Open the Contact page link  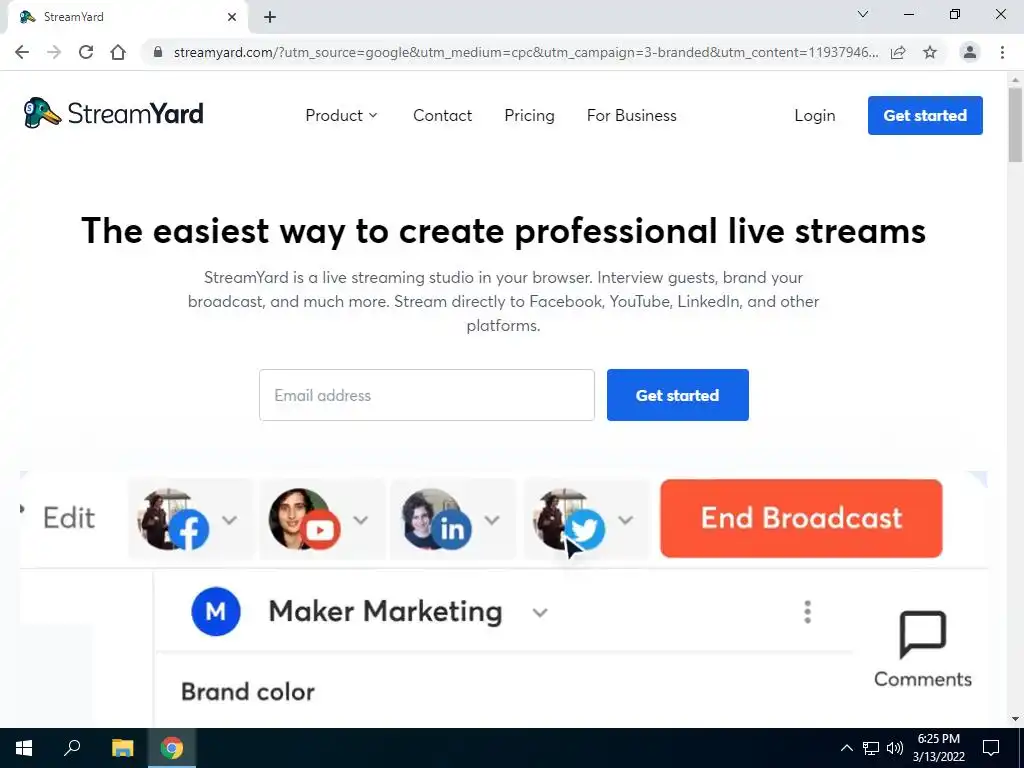442,116
